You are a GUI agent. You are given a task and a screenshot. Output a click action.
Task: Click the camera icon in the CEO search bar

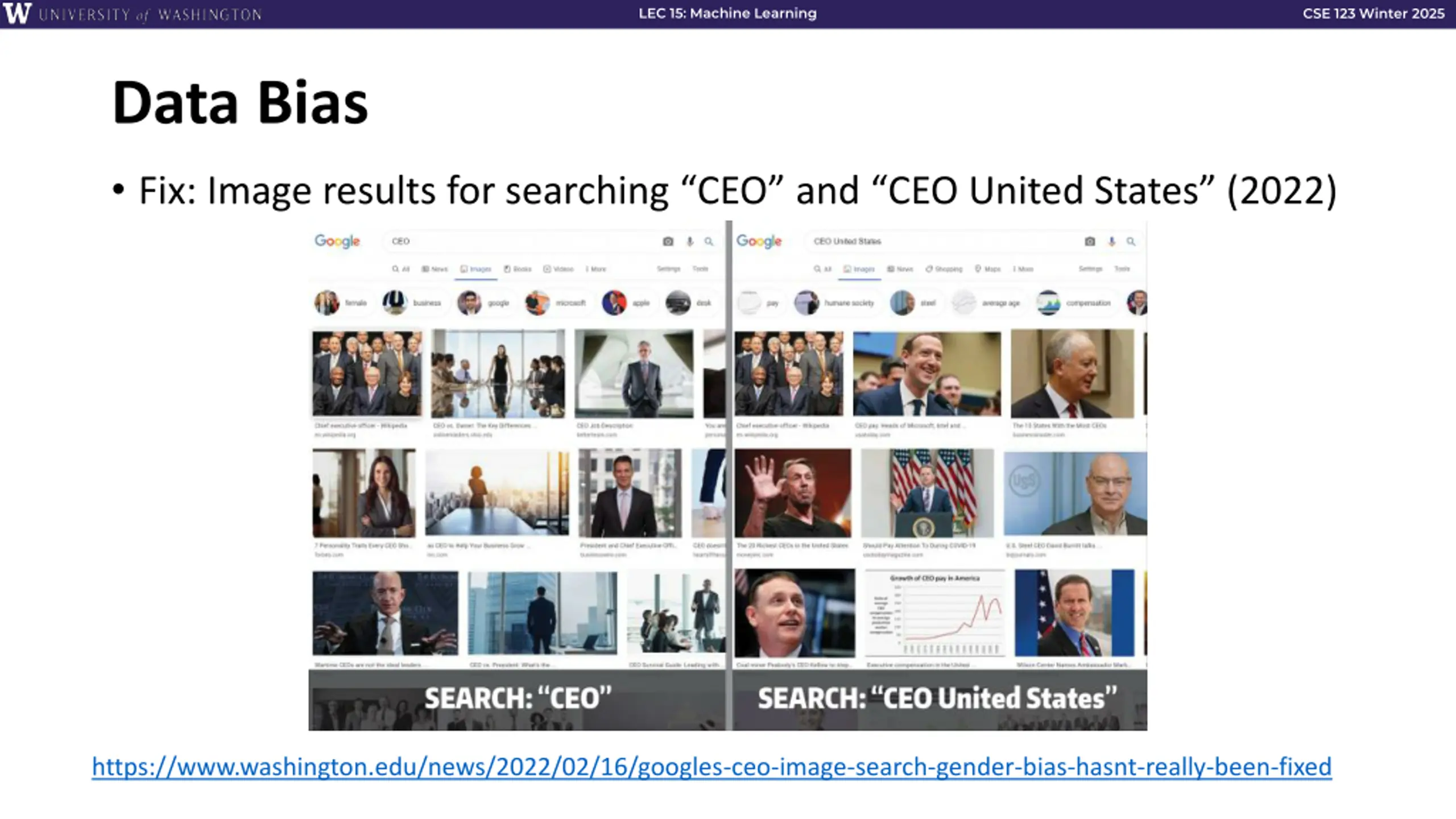668,242
